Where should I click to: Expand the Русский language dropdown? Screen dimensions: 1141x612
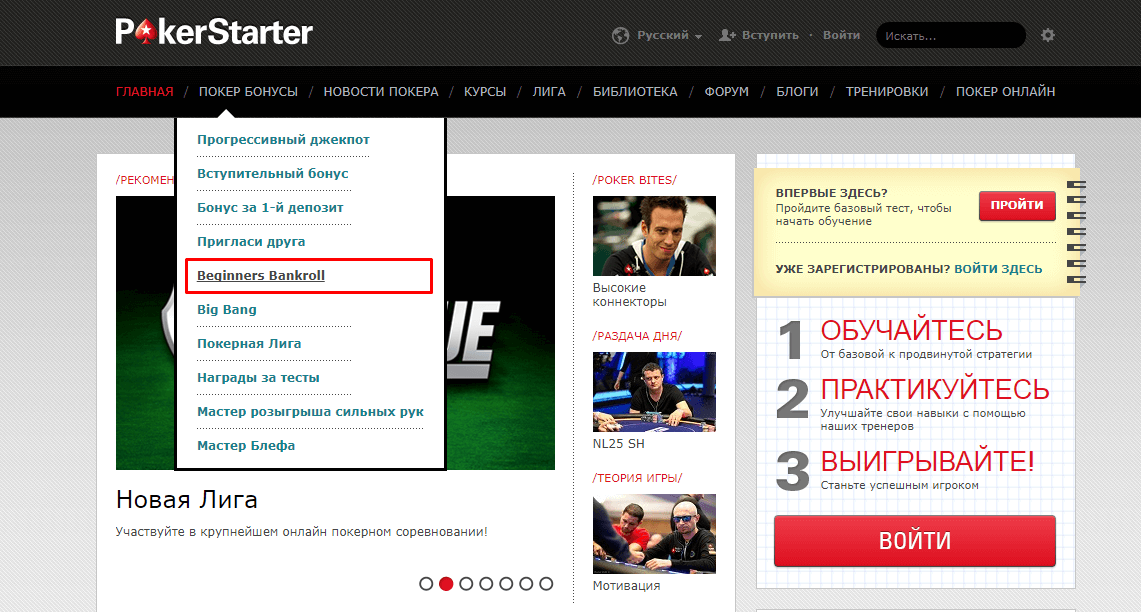[x=669, y=35]
